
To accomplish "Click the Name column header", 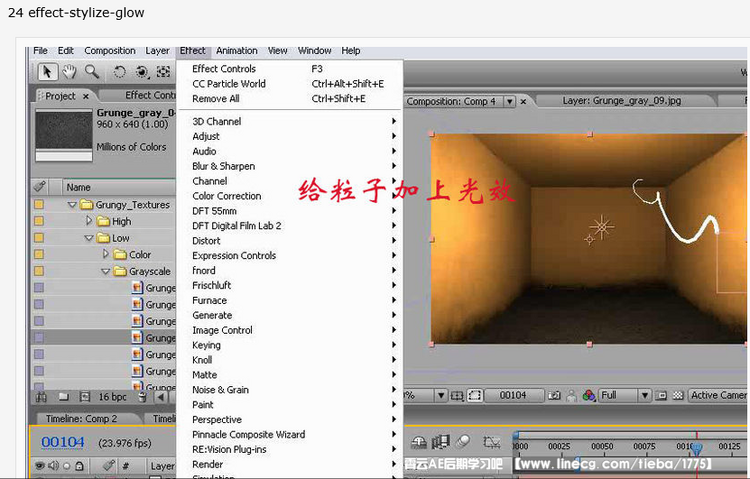I will coord(119,187).
